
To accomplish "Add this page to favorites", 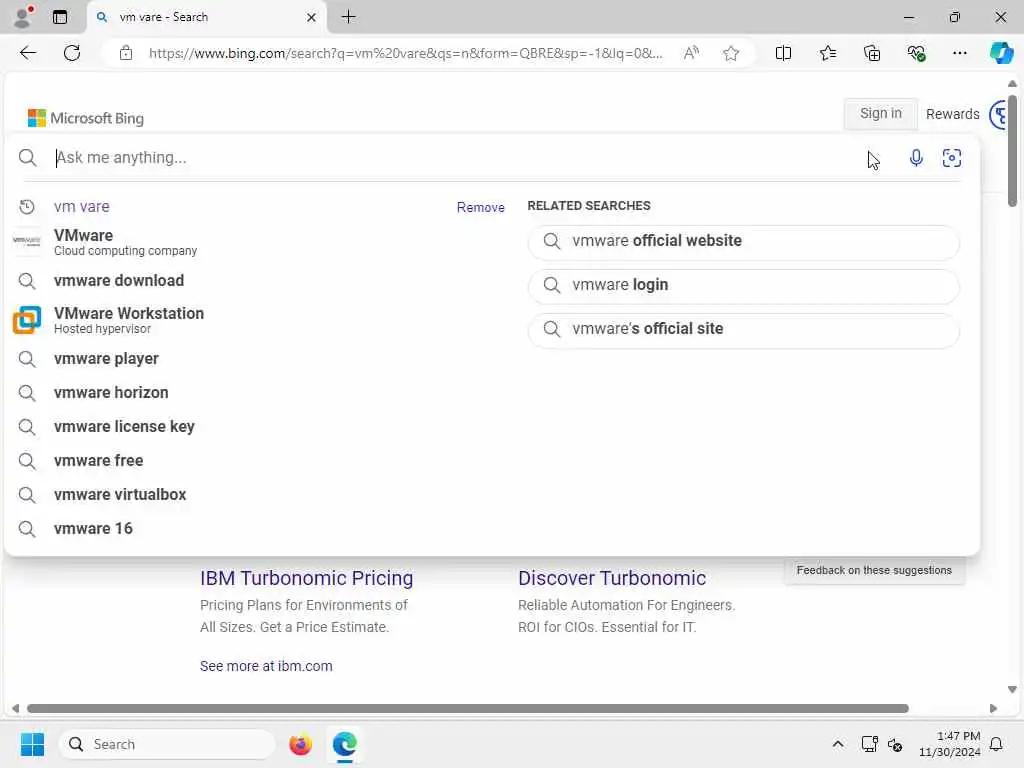I will coord(731,53).
